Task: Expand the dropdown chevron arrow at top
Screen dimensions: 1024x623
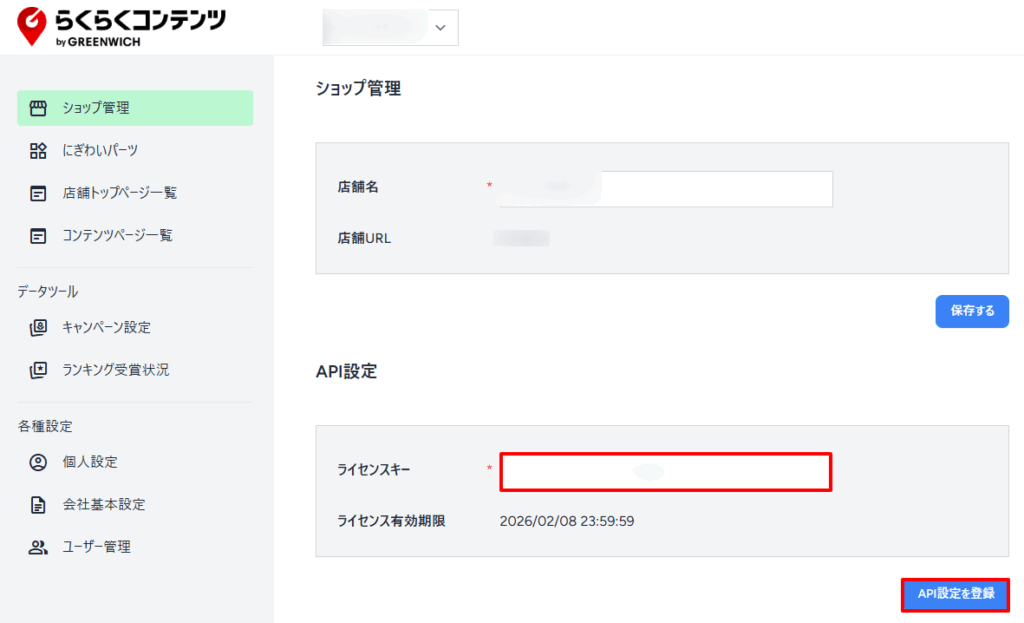Action: (x=441, y=27)
